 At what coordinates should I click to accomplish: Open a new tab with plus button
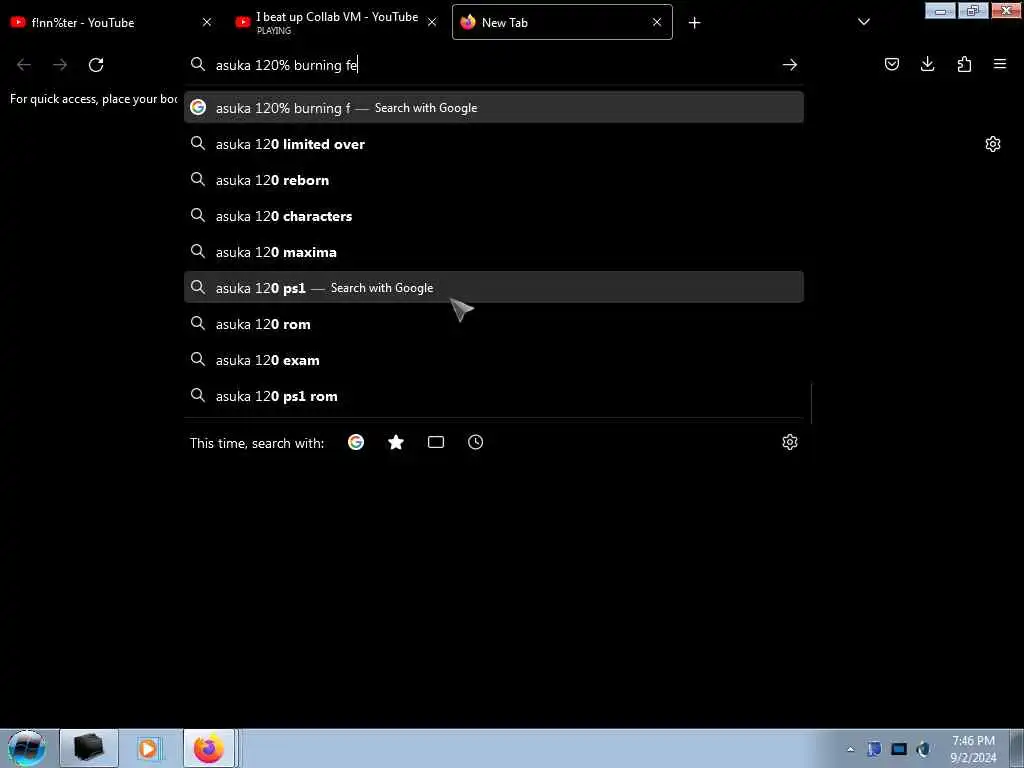pyautogui.click(x=694, y=23)
